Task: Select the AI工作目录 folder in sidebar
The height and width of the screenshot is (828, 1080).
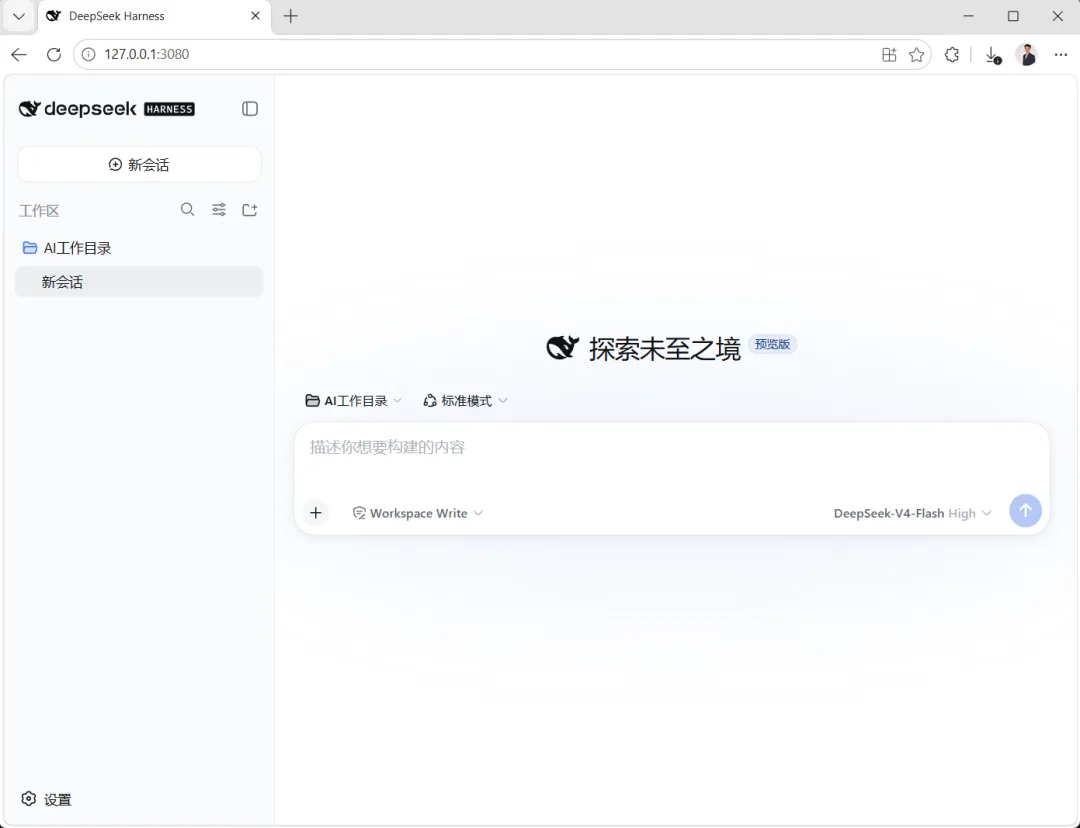Action: pos(139,248)
